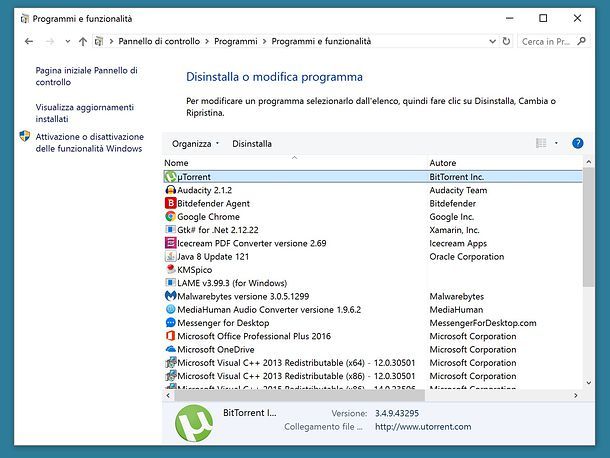Click the Icecream PDF Converter icon
The width and height of the screenshot is (610, 458).
coord(170,243)
